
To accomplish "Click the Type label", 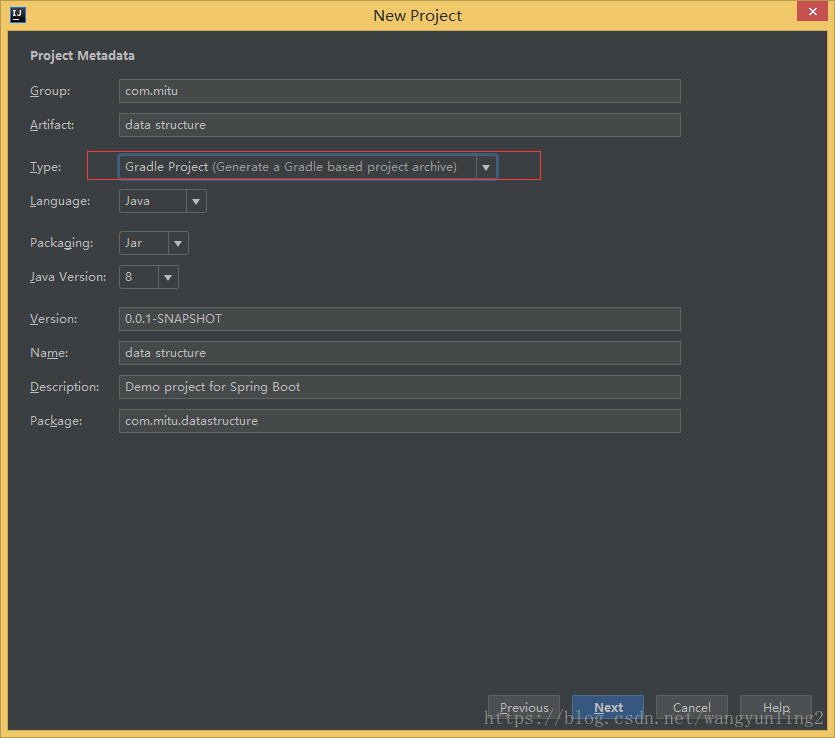I will pyautogui.click(x=46, y=167).
